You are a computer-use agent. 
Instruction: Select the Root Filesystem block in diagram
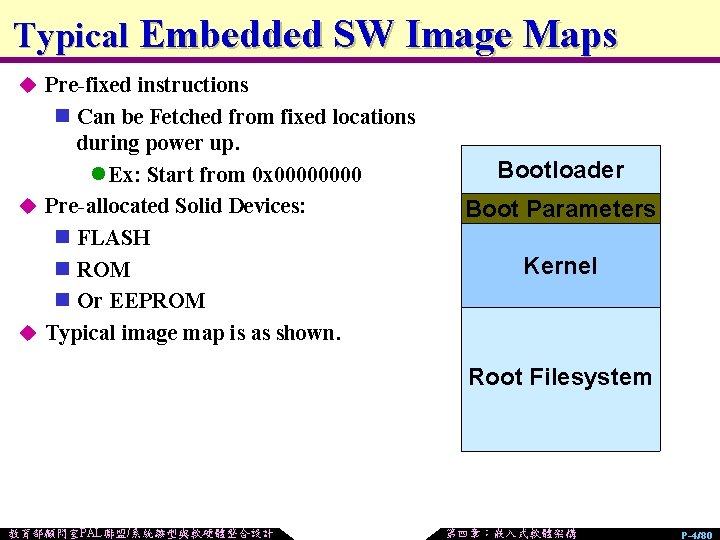(561, 379)
